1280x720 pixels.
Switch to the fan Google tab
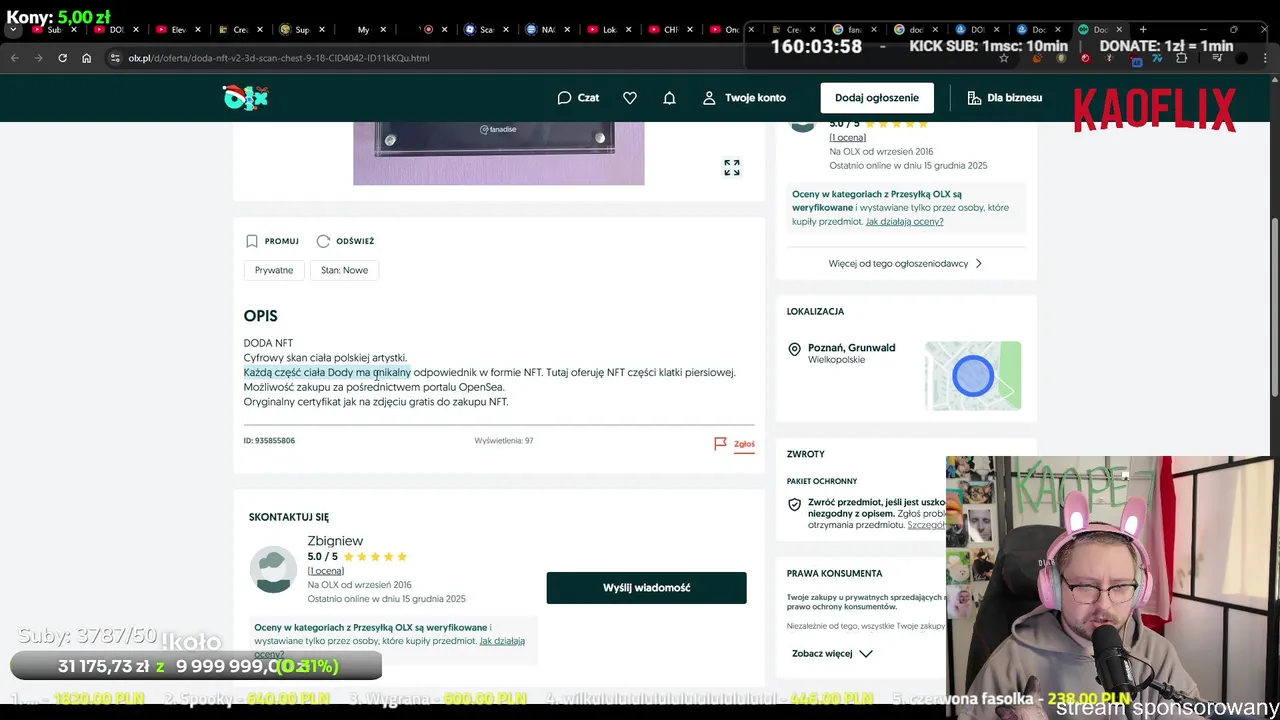[x=857, y=30]
